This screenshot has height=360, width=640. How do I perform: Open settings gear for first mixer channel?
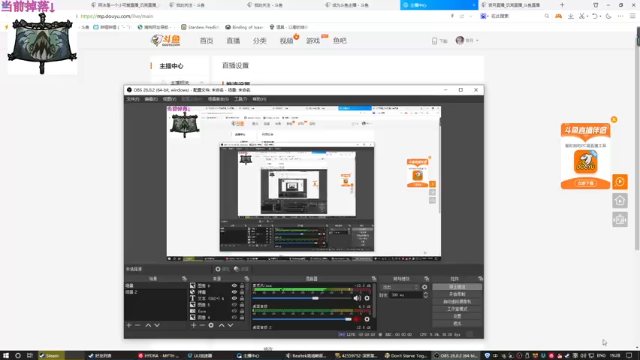(367, 298)
